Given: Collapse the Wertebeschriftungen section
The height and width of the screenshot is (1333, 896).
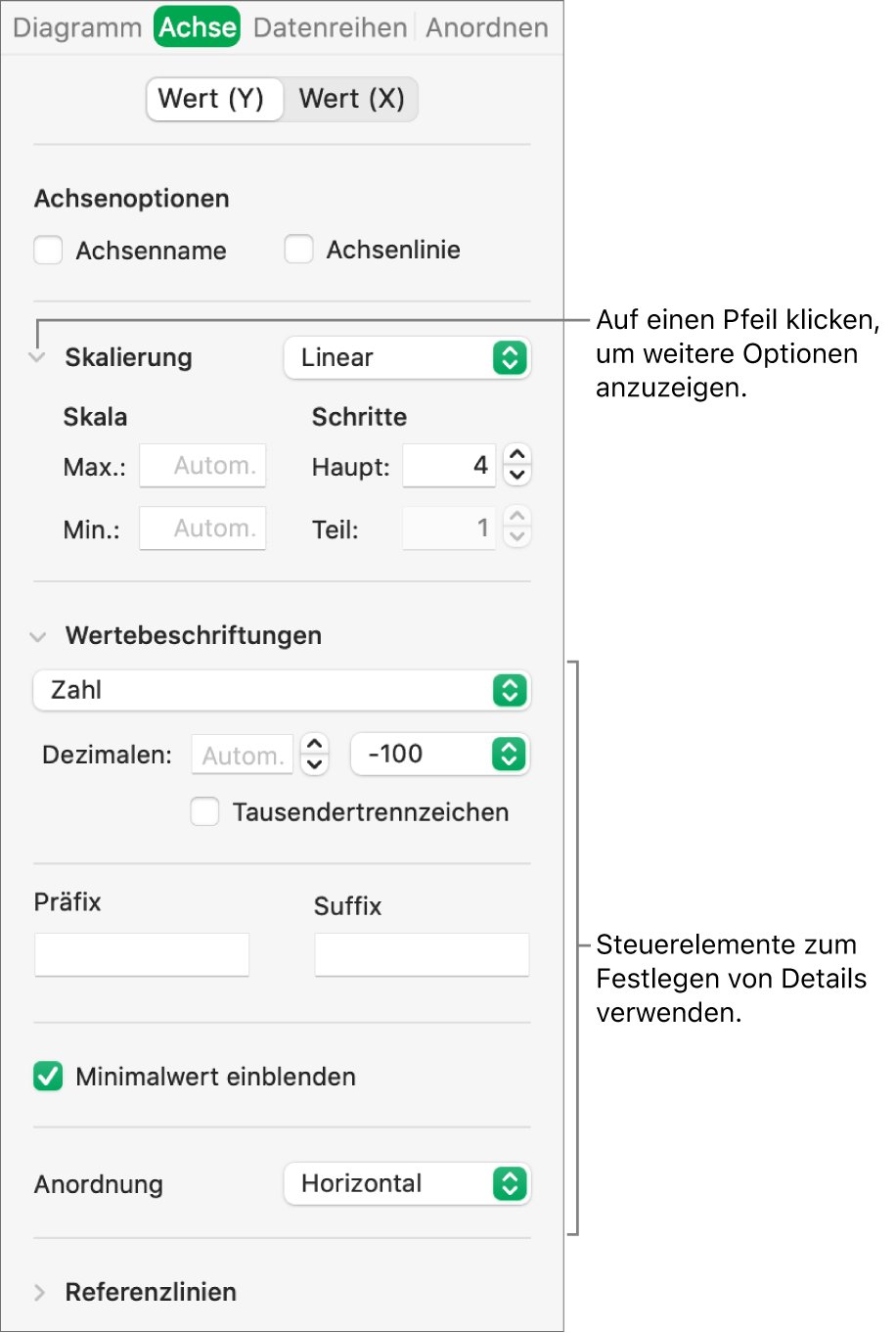Looking at the screenshot, I should (38, 637).
